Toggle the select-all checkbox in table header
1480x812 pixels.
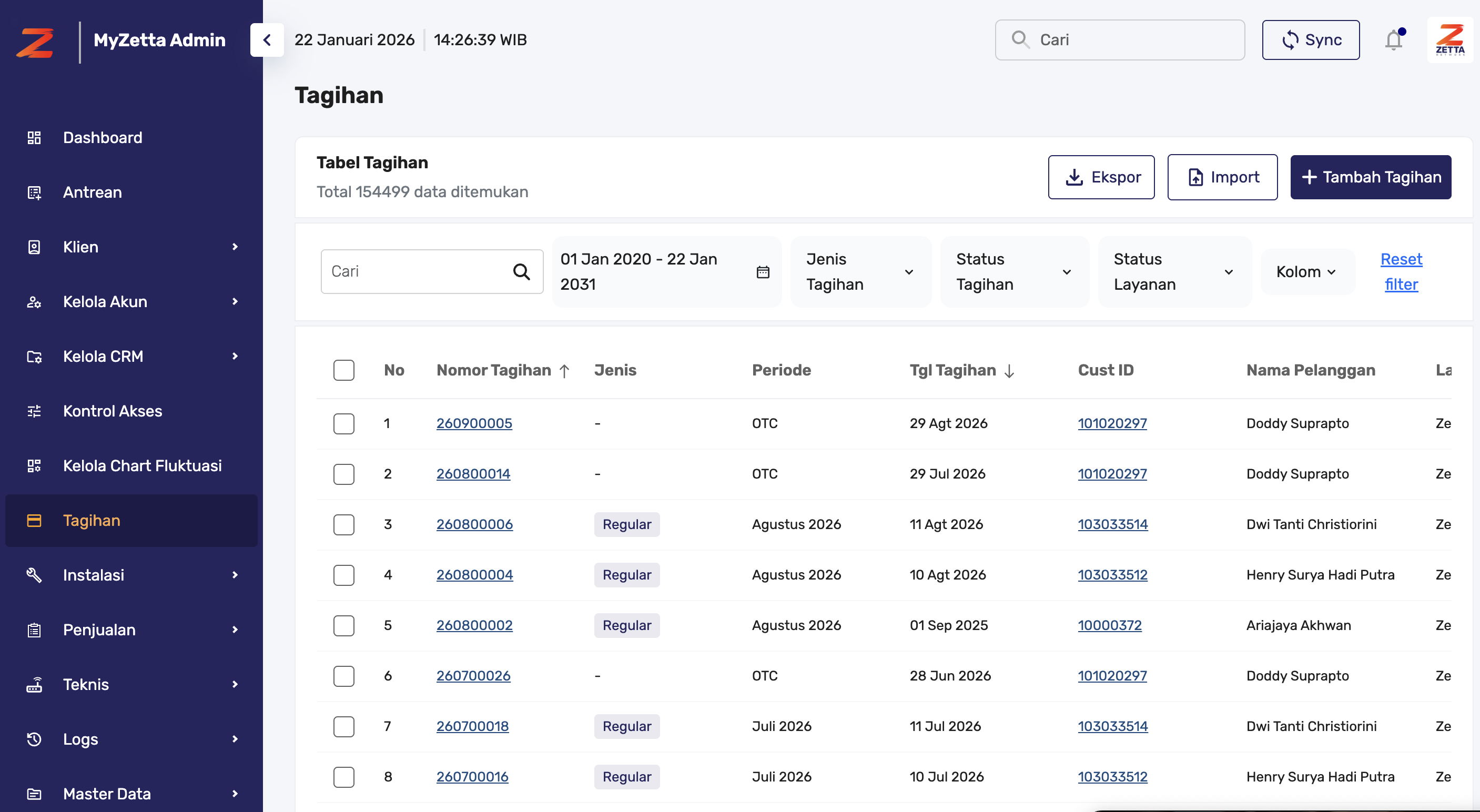(343, 370)
